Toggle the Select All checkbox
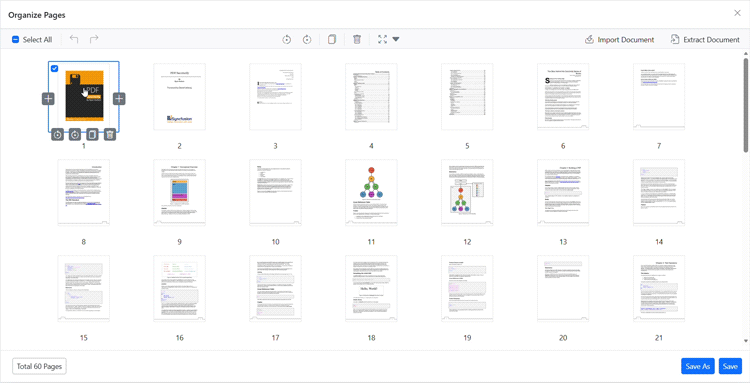Image resolution: width=750 pixels, height=383 pixels. [15, 40]
